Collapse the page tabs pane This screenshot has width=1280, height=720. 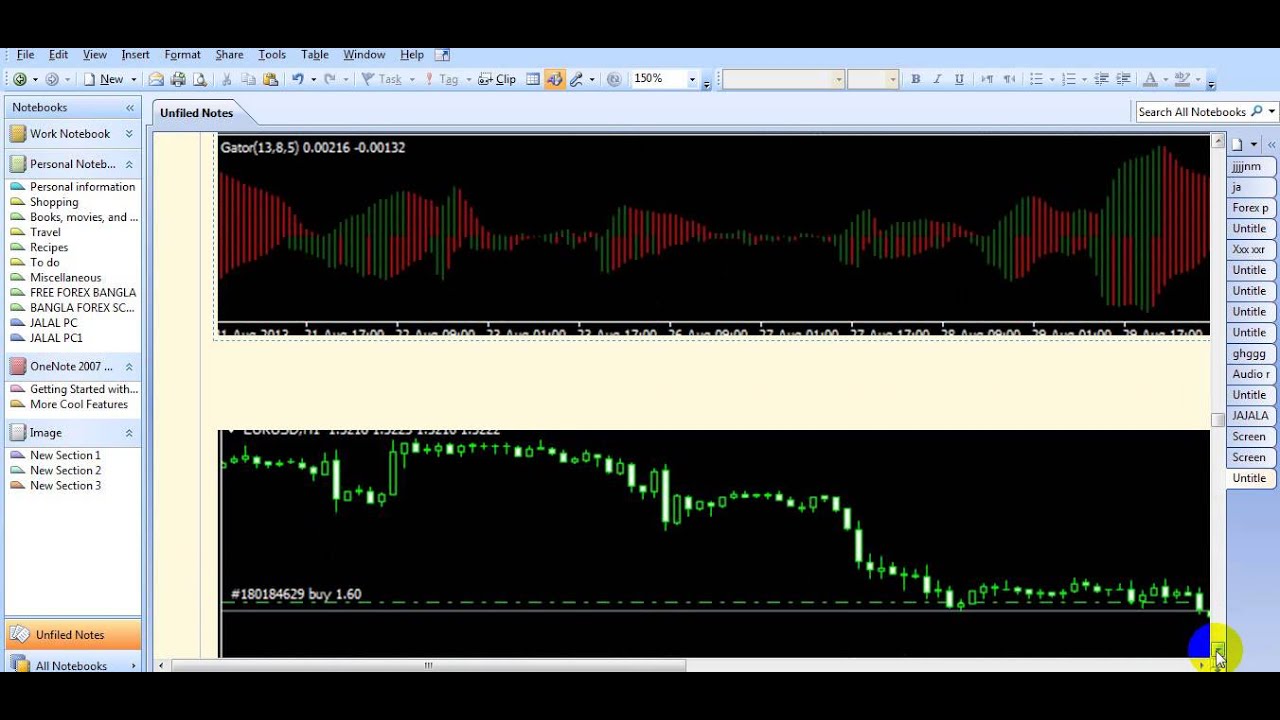tap(1272, 145)
